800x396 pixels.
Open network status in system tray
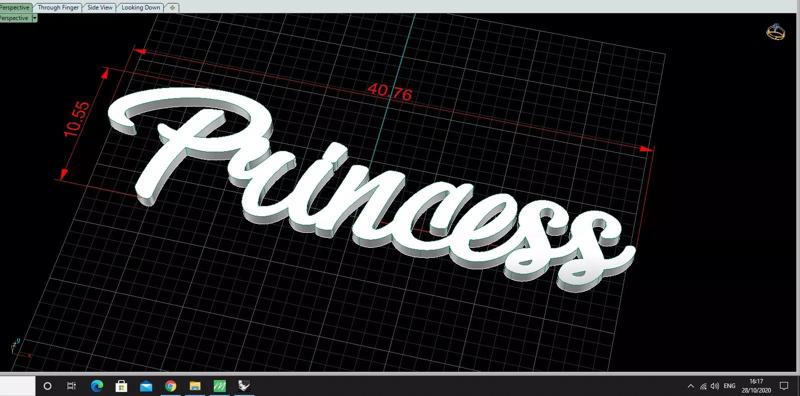[x=703, y=386]
